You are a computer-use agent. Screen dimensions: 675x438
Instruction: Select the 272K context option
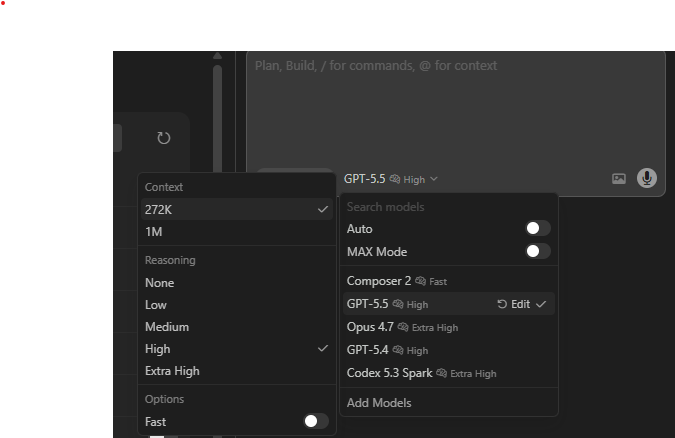(237, 209)
